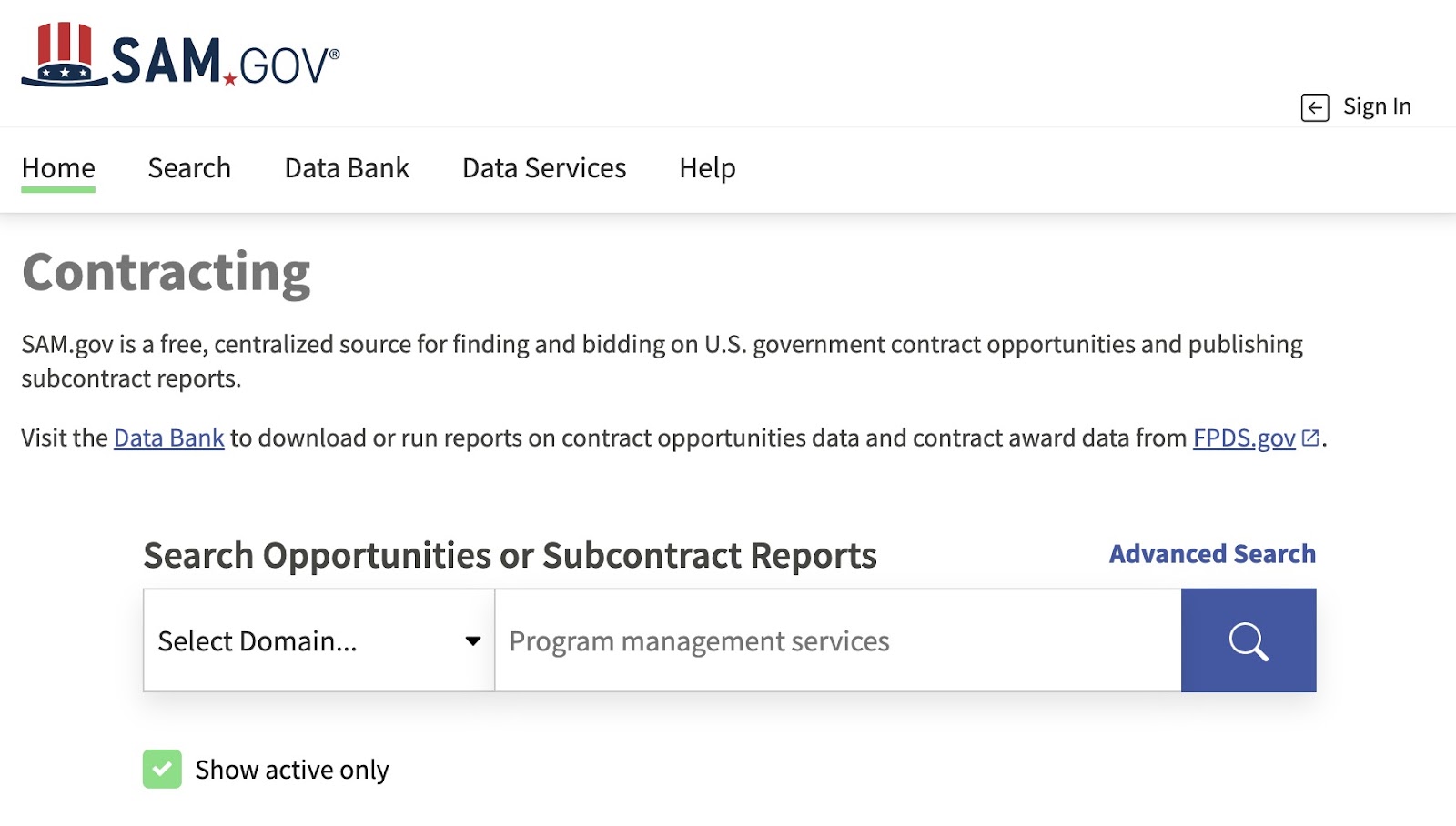Open the Data Services menu item

[x=543, y=168]
